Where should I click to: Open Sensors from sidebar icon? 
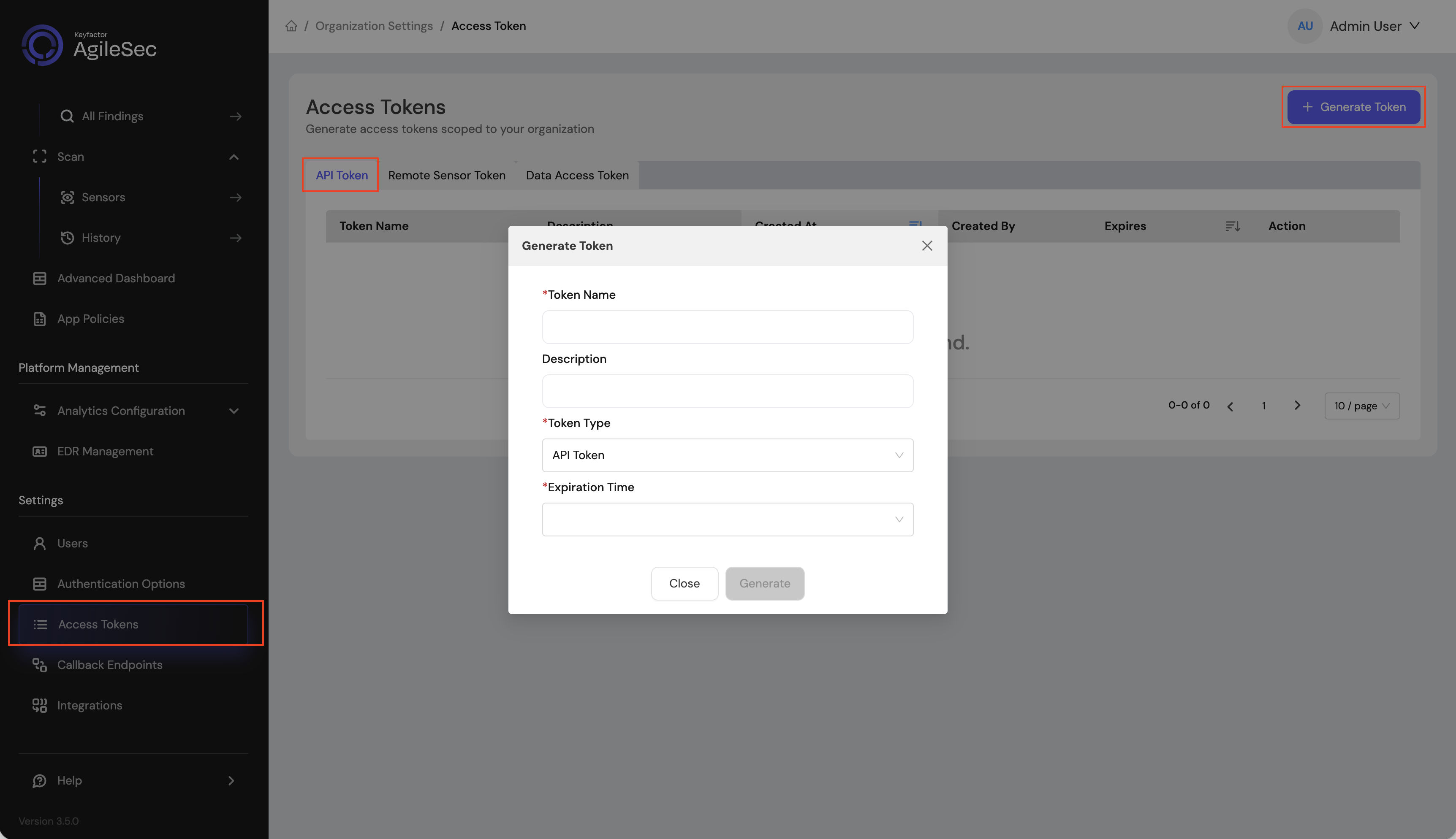click(x=67, y=198)
